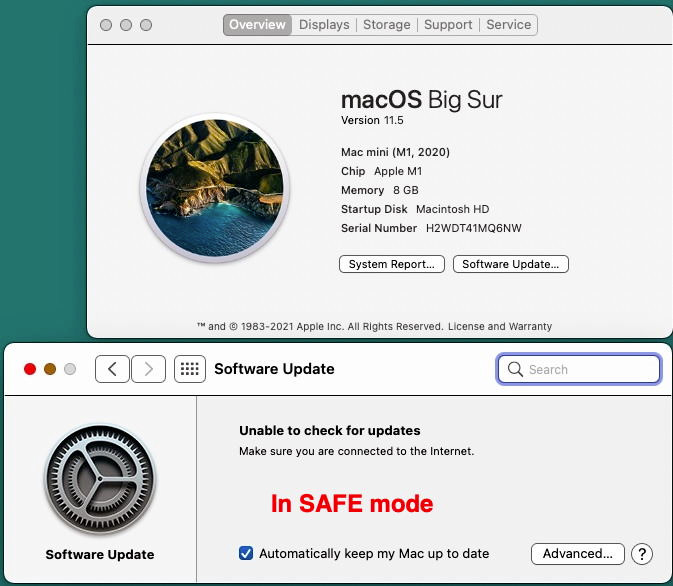Click the macOS Big Sur artwork icon
The width and height of the screenshot is (673, 586).
[x=215, y=188]
